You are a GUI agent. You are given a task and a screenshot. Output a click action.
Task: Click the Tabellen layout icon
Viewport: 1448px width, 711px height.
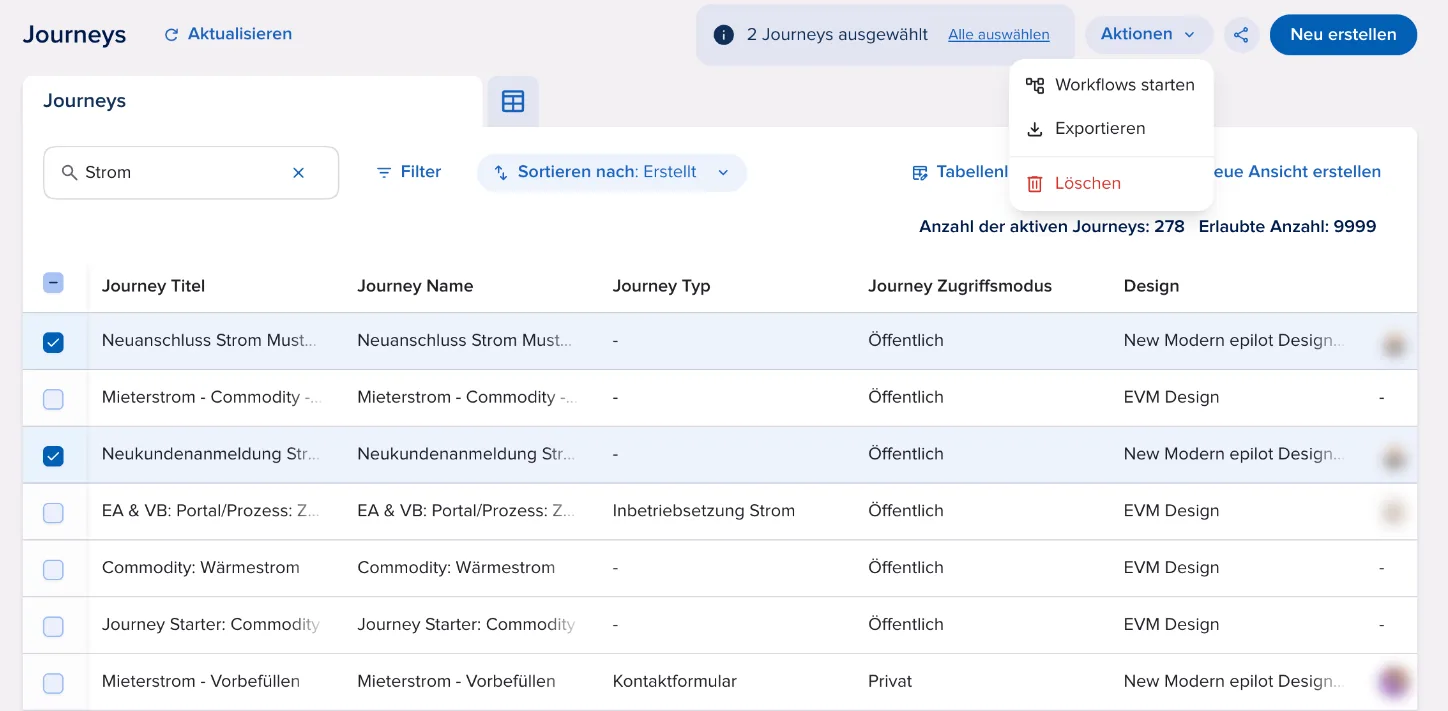[920, 173]
